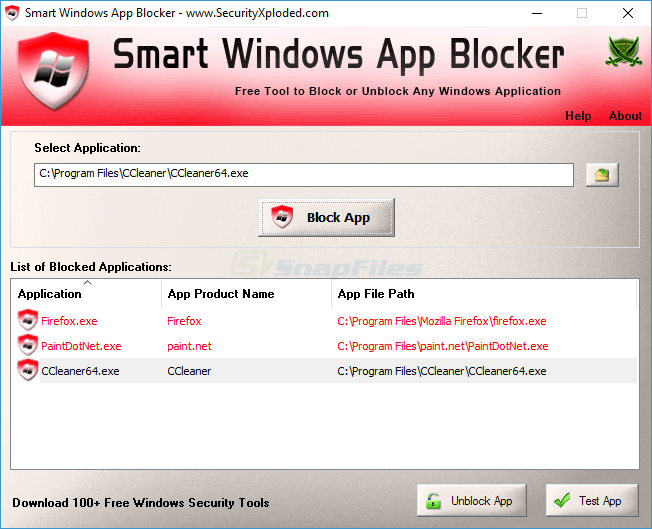Click the SecurityXploded crossed-swords logo
The width and height of the screenshot is (652, 529).
coord(623,51)
